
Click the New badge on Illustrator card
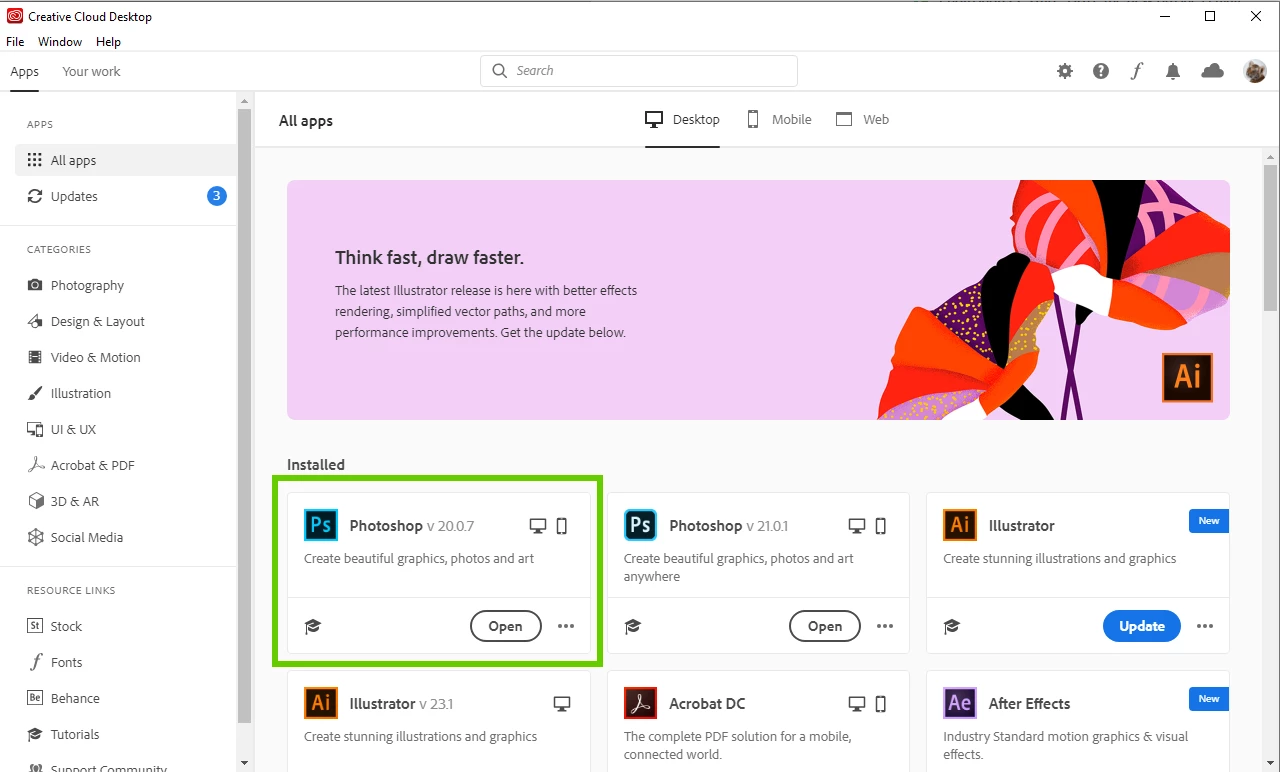(1209, 521)
